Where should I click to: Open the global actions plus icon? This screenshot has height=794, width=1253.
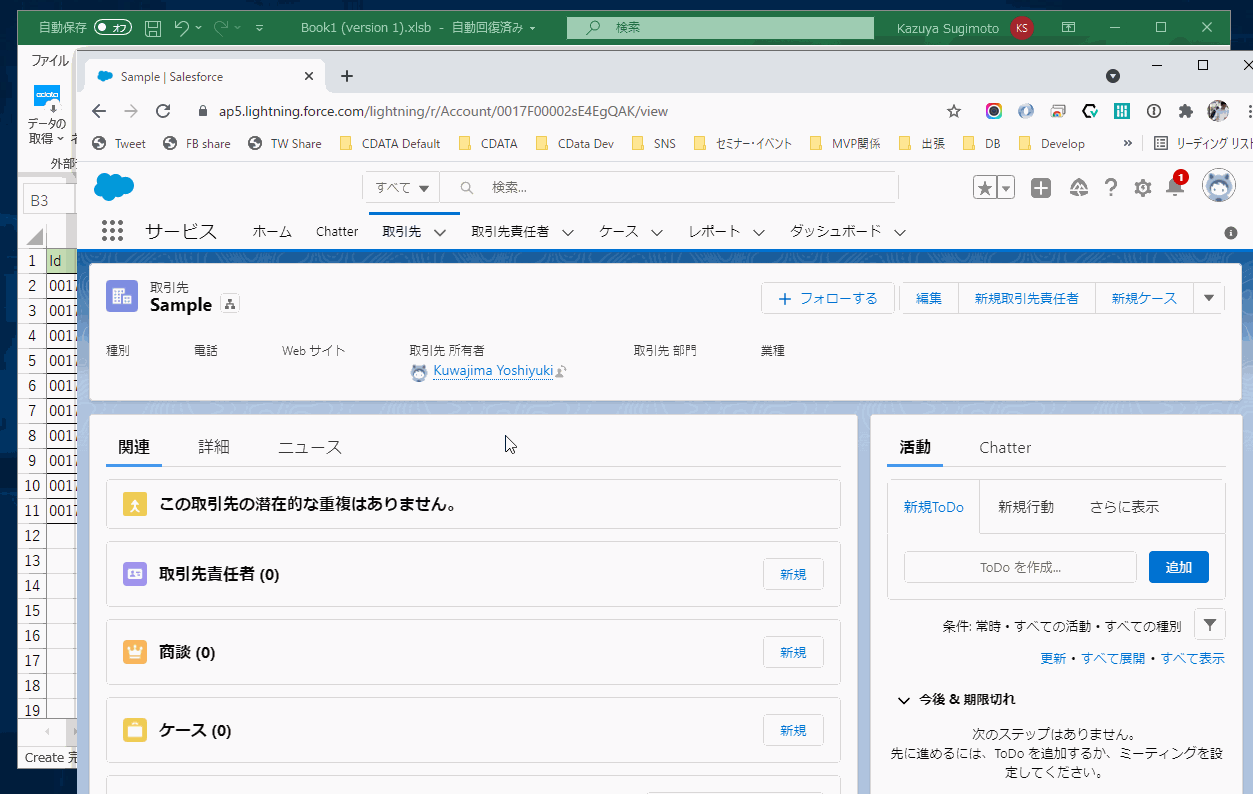tap(1041, 187)
